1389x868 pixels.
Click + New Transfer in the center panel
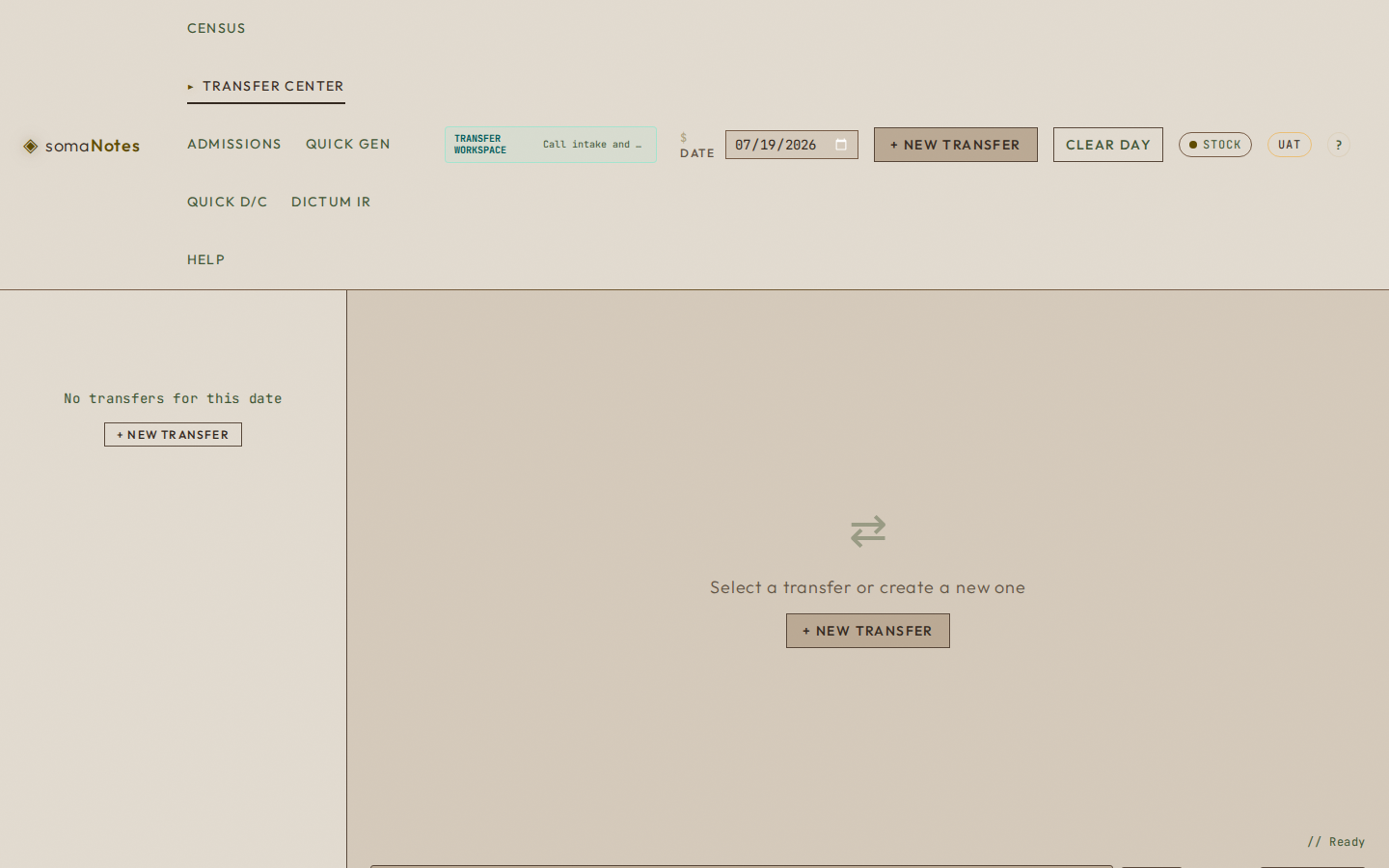click(868, 631)
